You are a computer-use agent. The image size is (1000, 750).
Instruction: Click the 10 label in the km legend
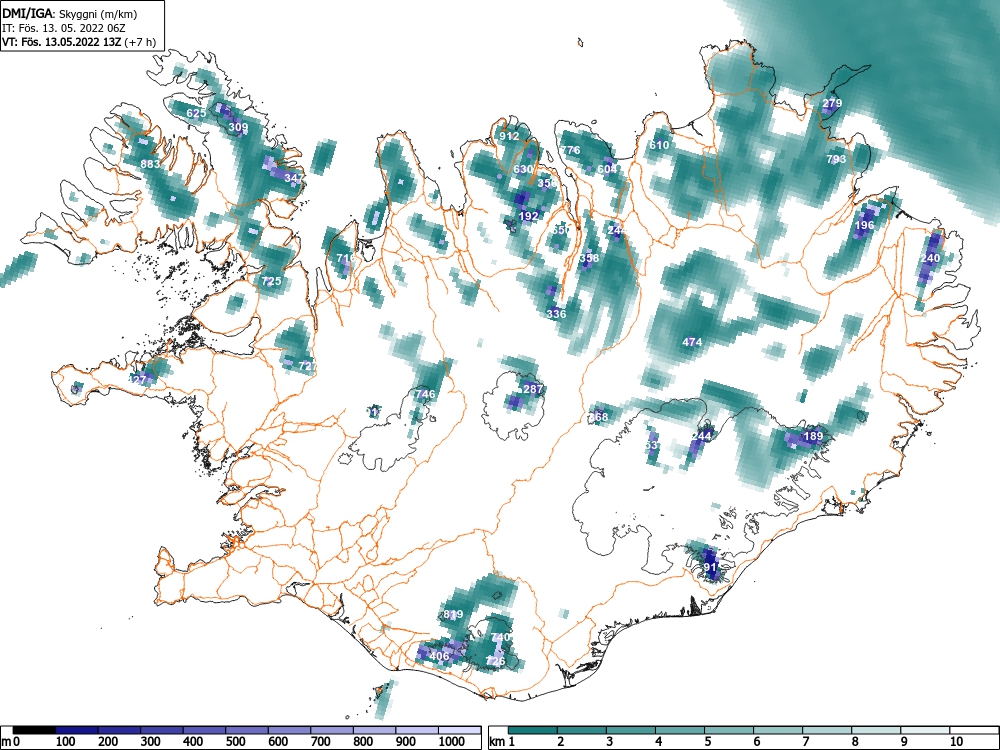pyautogui.click(x=956, y=741)
